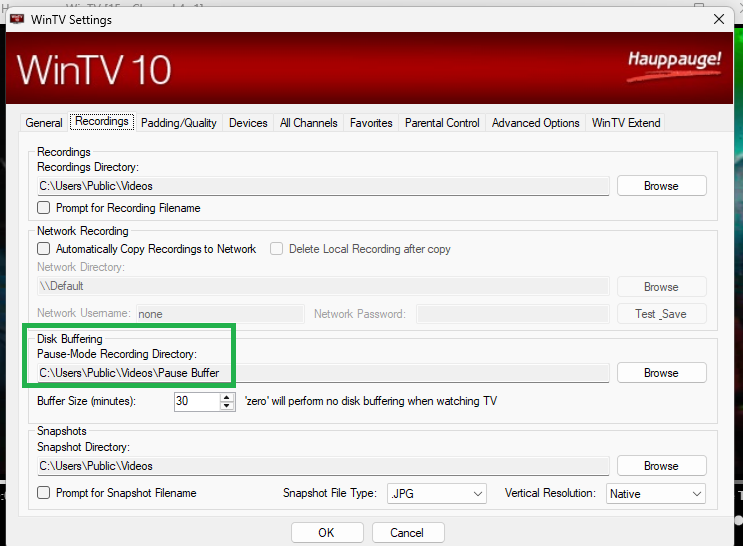
Task: Open Snapshot File Type dropdown
Action: click(x=436, y=493)
